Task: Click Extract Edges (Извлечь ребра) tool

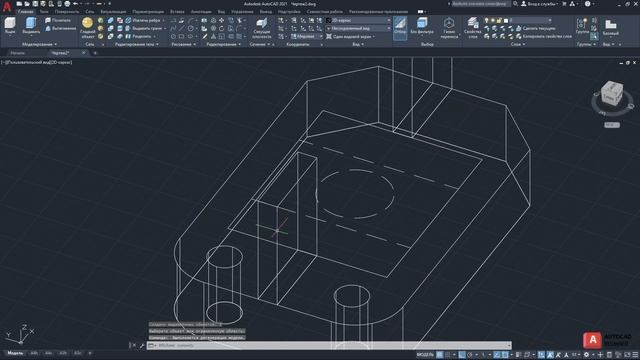Action: pyautogui.click(x=143, y=20)
